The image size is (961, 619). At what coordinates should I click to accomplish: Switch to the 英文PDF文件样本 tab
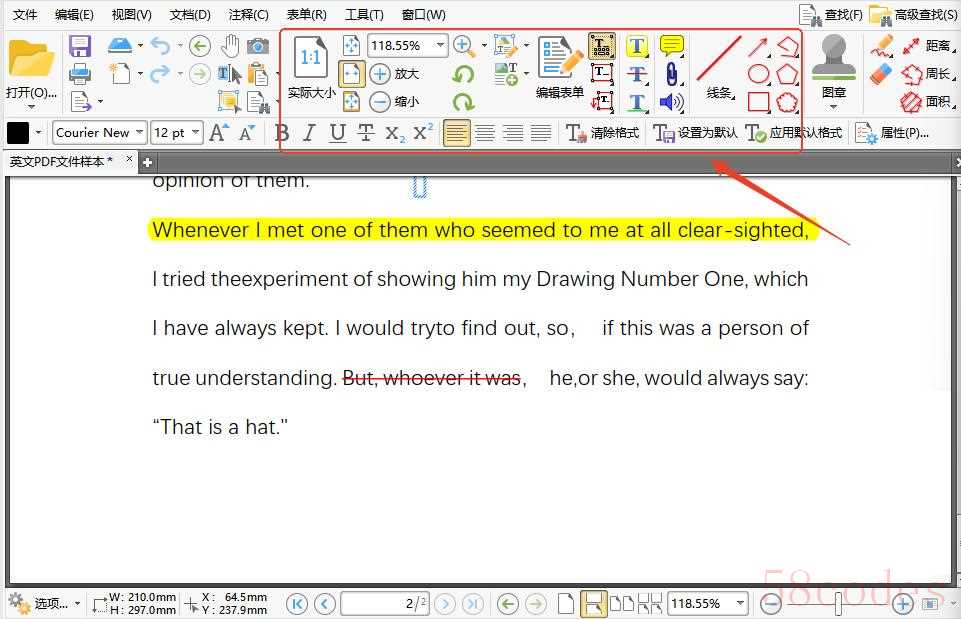click(x=60, y=161)
